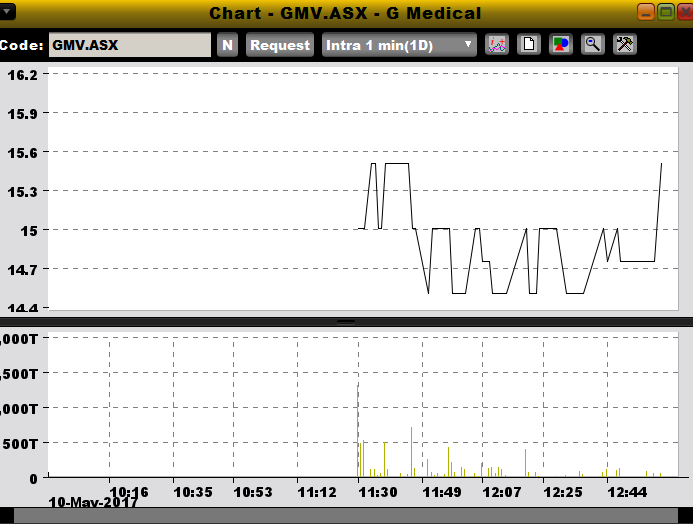
Task: Open the Intra 1 min(1D) interval dropdown
Action: [400, 45]
